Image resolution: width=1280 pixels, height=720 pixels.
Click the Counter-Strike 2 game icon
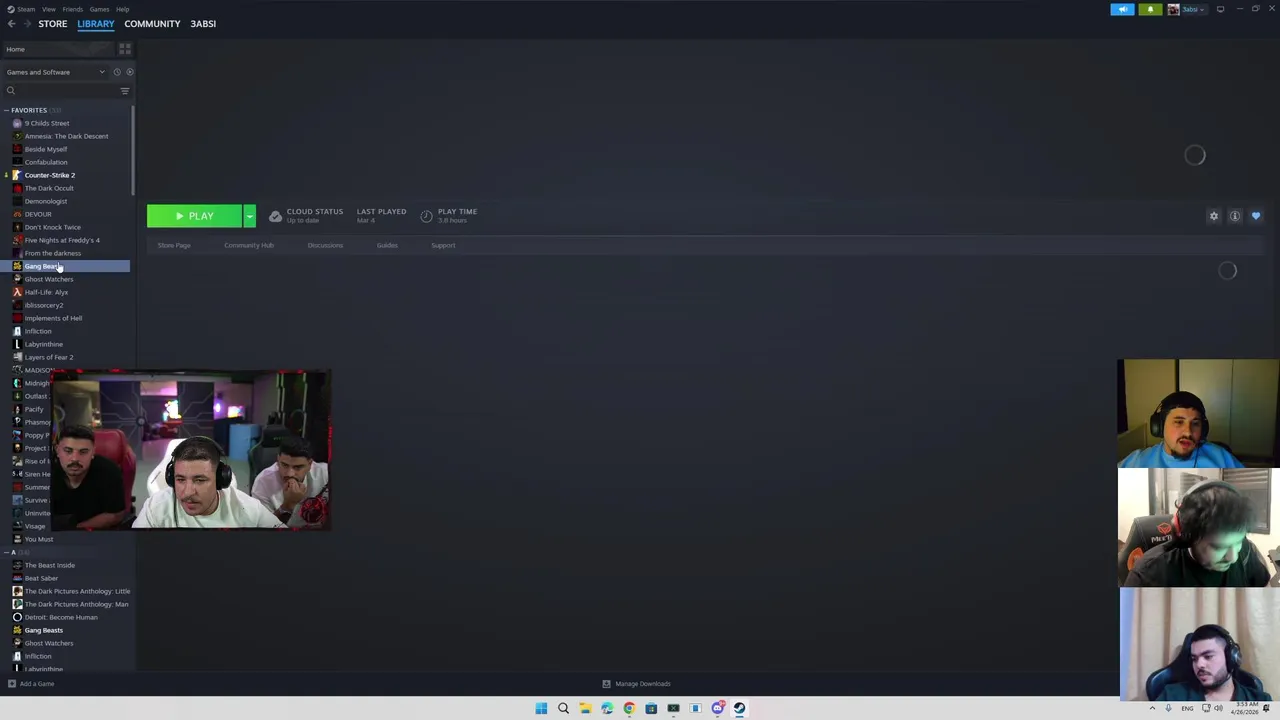point(17,175)
